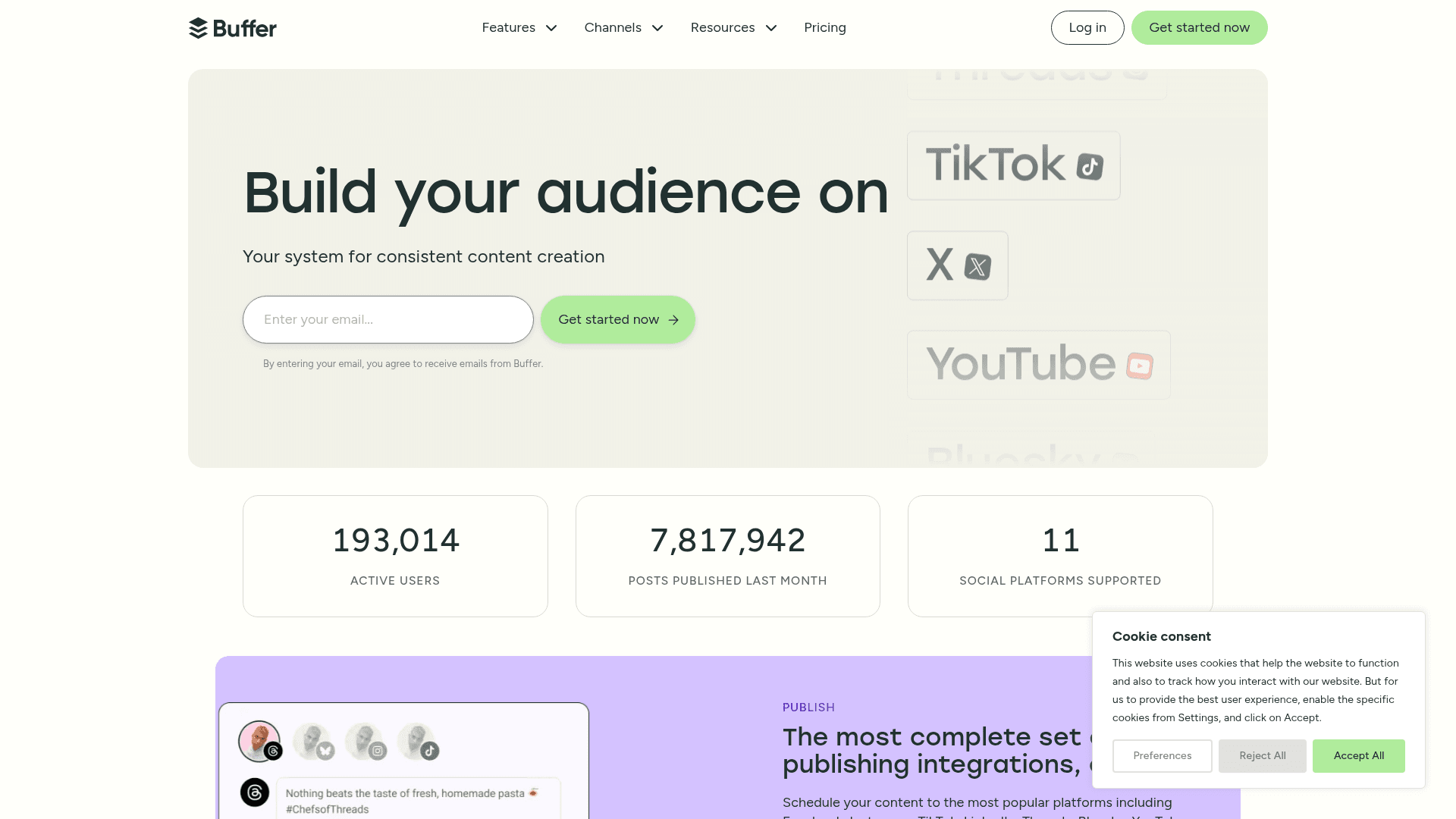Click the Log in button
The image size is (1456, 819).
(x=1087, y=28)
